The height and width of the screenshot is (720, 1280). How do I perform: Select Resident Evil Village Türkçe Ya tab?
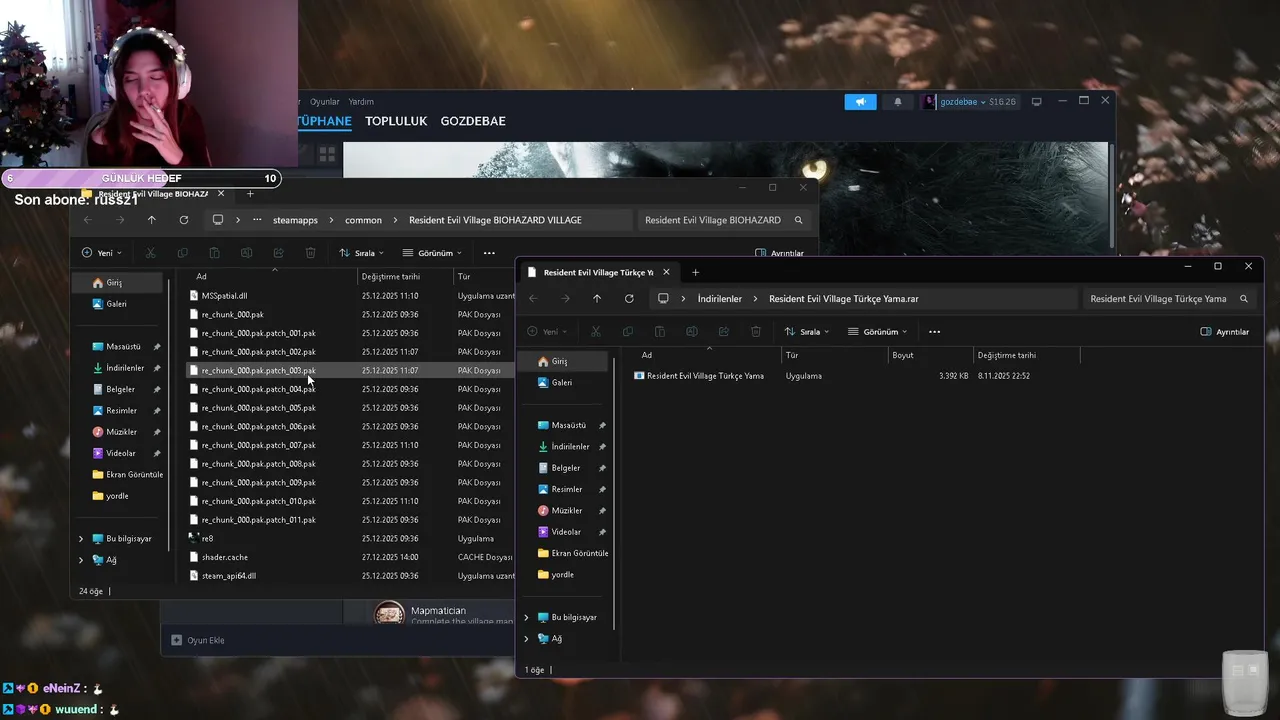click(598, 272)
